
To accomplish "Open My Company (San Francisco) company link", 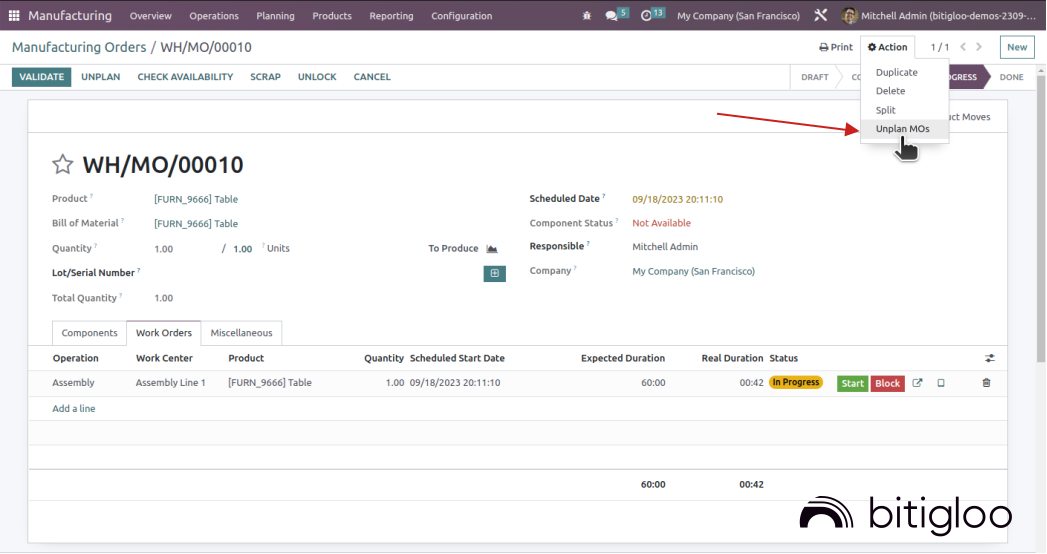I will click(694, 272).
